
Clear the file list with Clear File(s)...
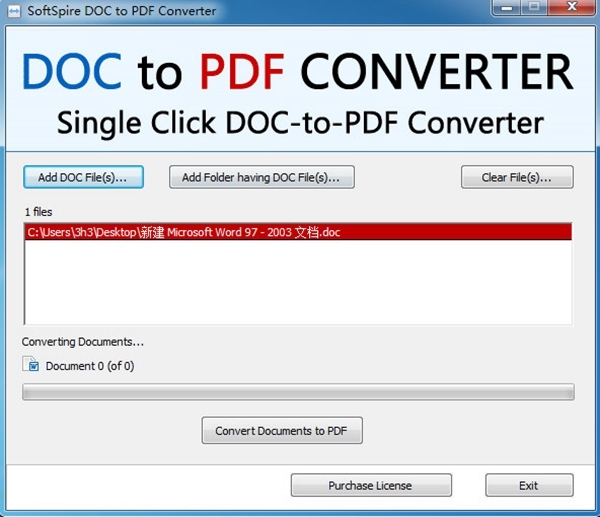[517, 177]
